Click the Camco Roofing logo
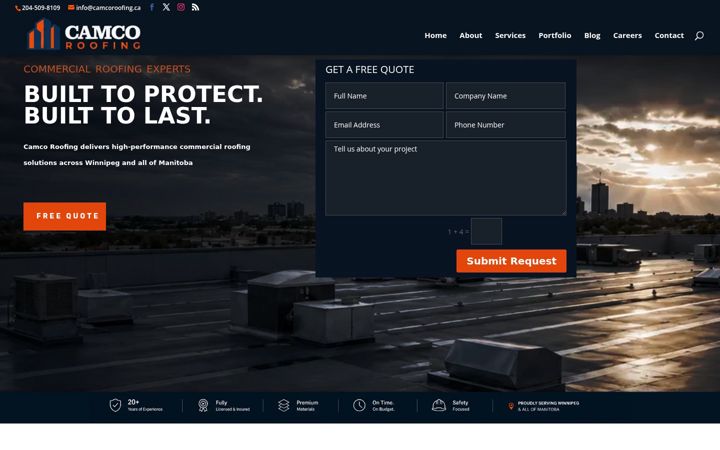This screenshot has height=450, width=720. point(84,34)
